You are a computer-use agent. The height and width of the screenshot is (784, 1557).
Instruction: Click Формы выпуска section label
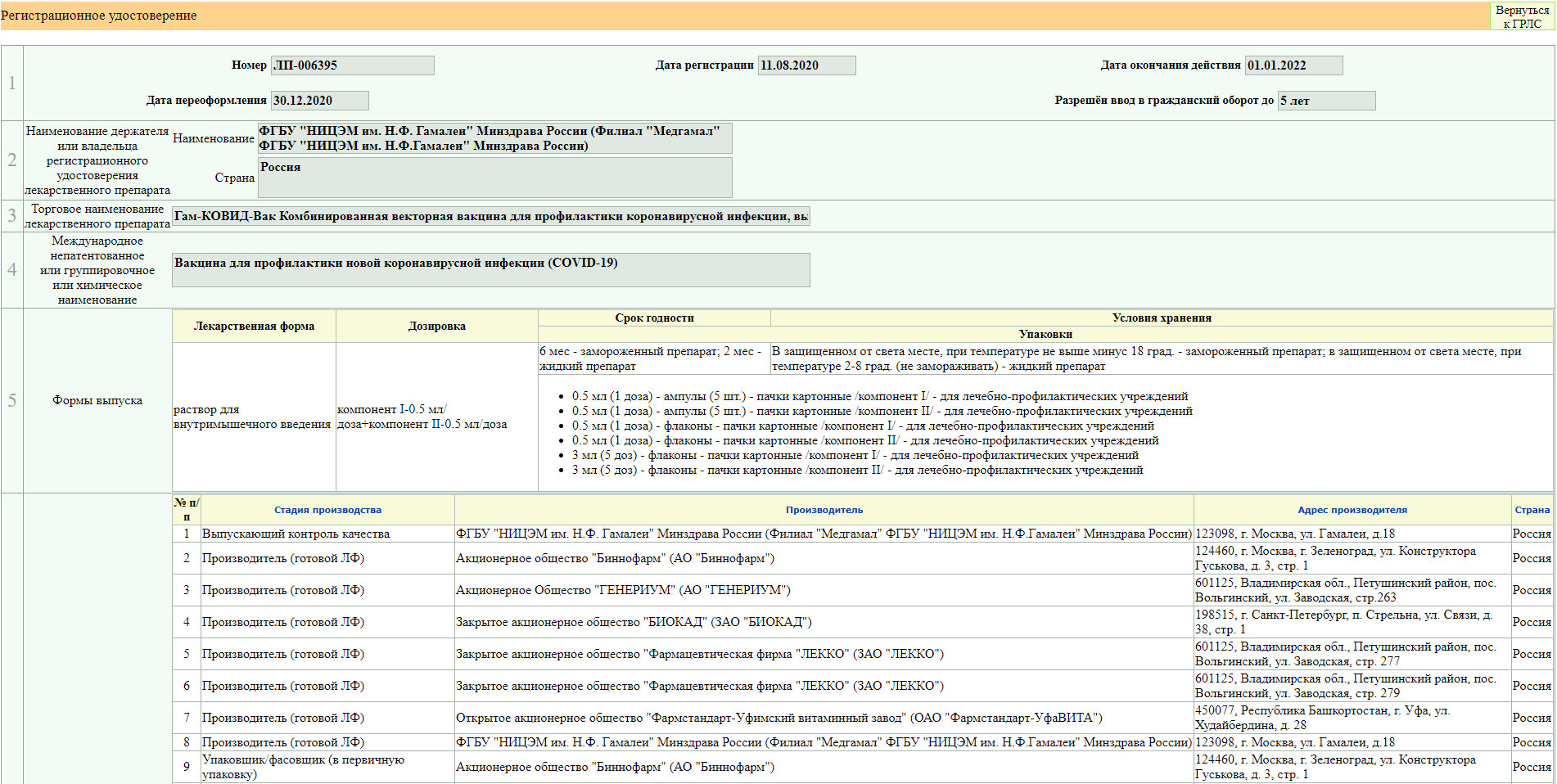97,400
